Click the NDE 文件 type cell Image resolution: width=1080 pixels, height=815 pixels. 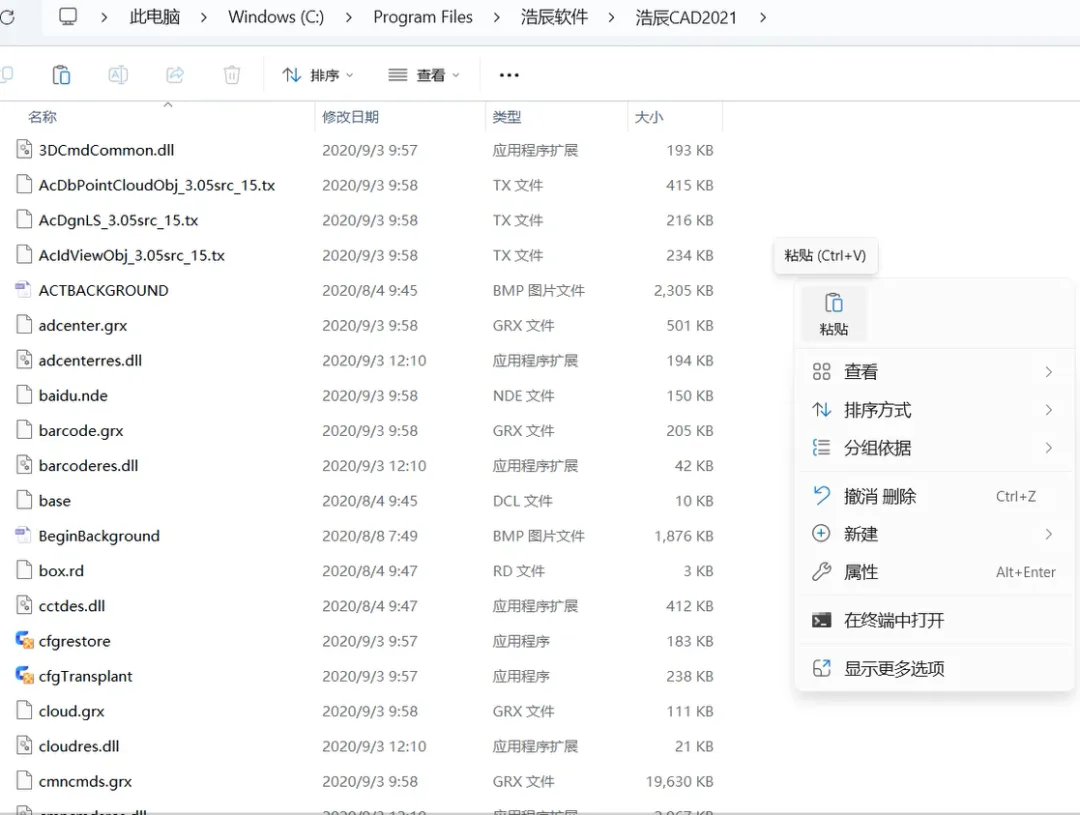tap(523, 395)
